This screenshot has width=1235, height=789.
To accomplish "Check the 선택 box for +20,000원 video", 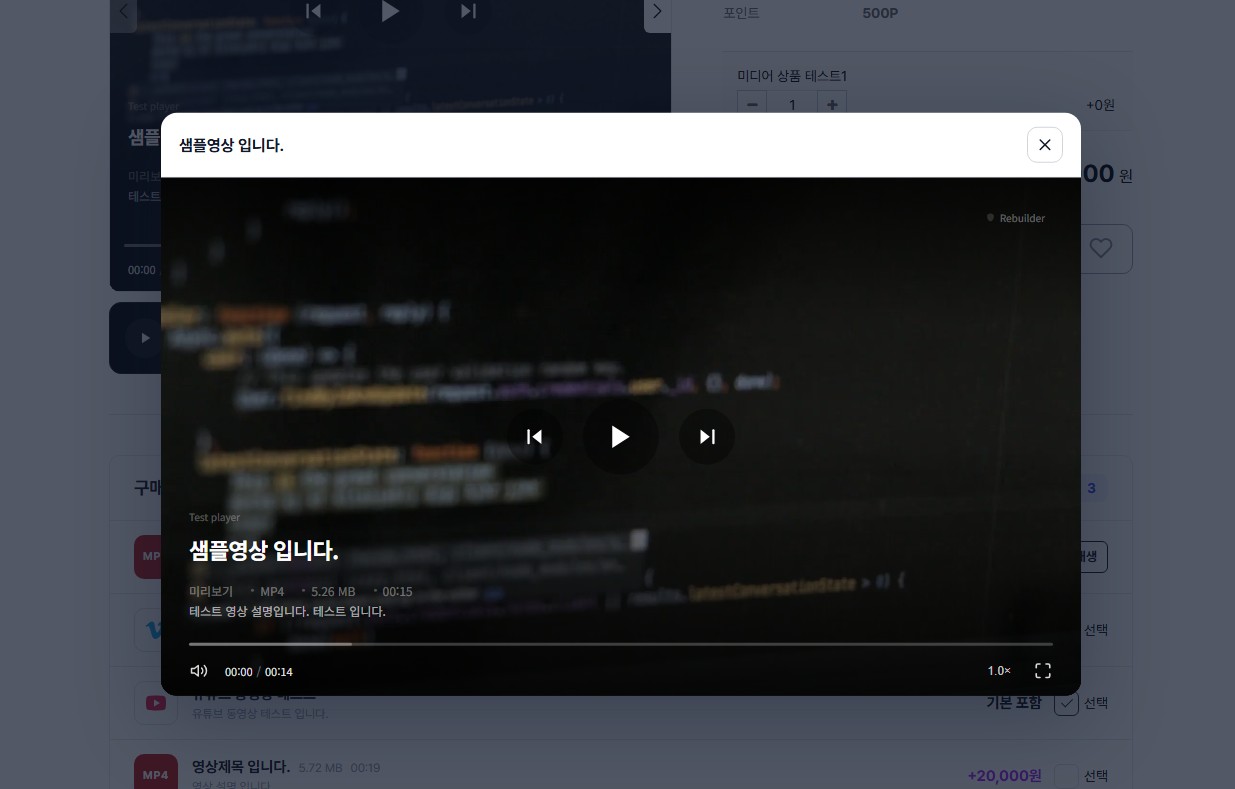I will click(x=1066, y=775).
